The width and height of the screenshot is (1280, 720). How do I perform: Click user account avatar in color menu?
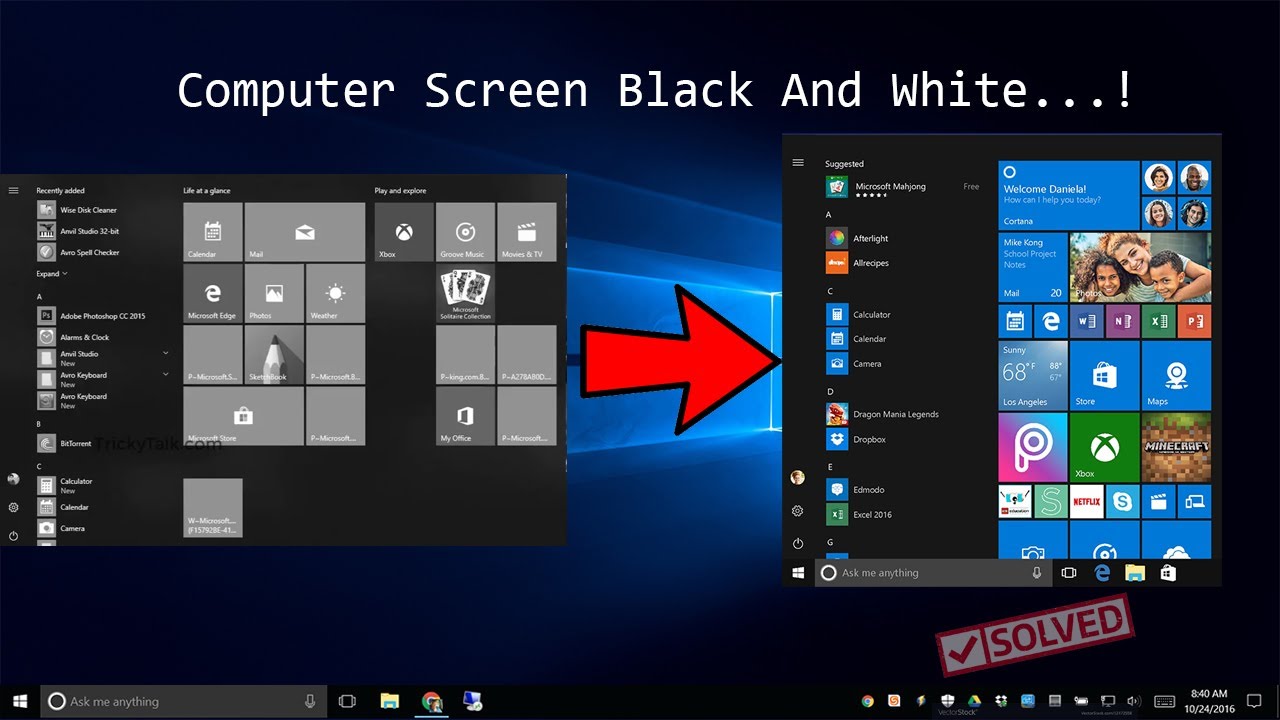(x=797, y=477)
